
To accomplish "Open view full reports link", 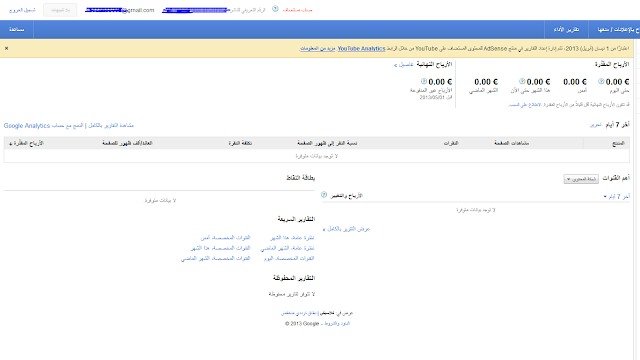I will (x=111, y=125).
